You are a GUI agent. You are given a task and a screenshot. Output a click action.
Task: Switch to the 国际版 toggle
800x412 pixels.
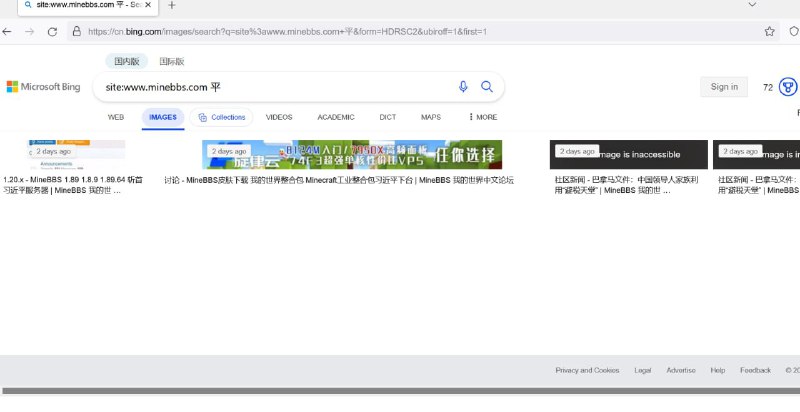171,61
